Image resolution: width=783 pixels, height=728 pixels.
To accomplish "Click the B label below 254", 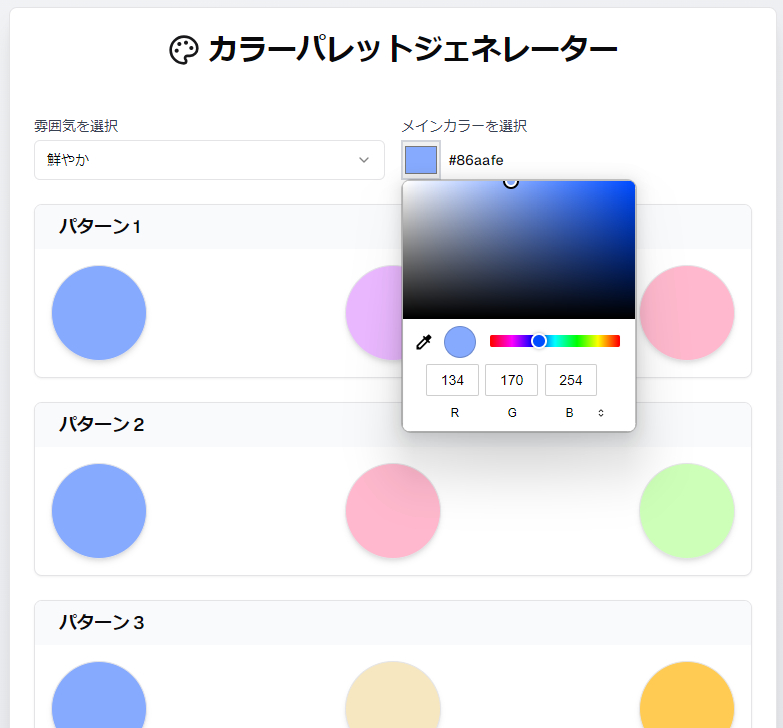I will coord(569,413).
